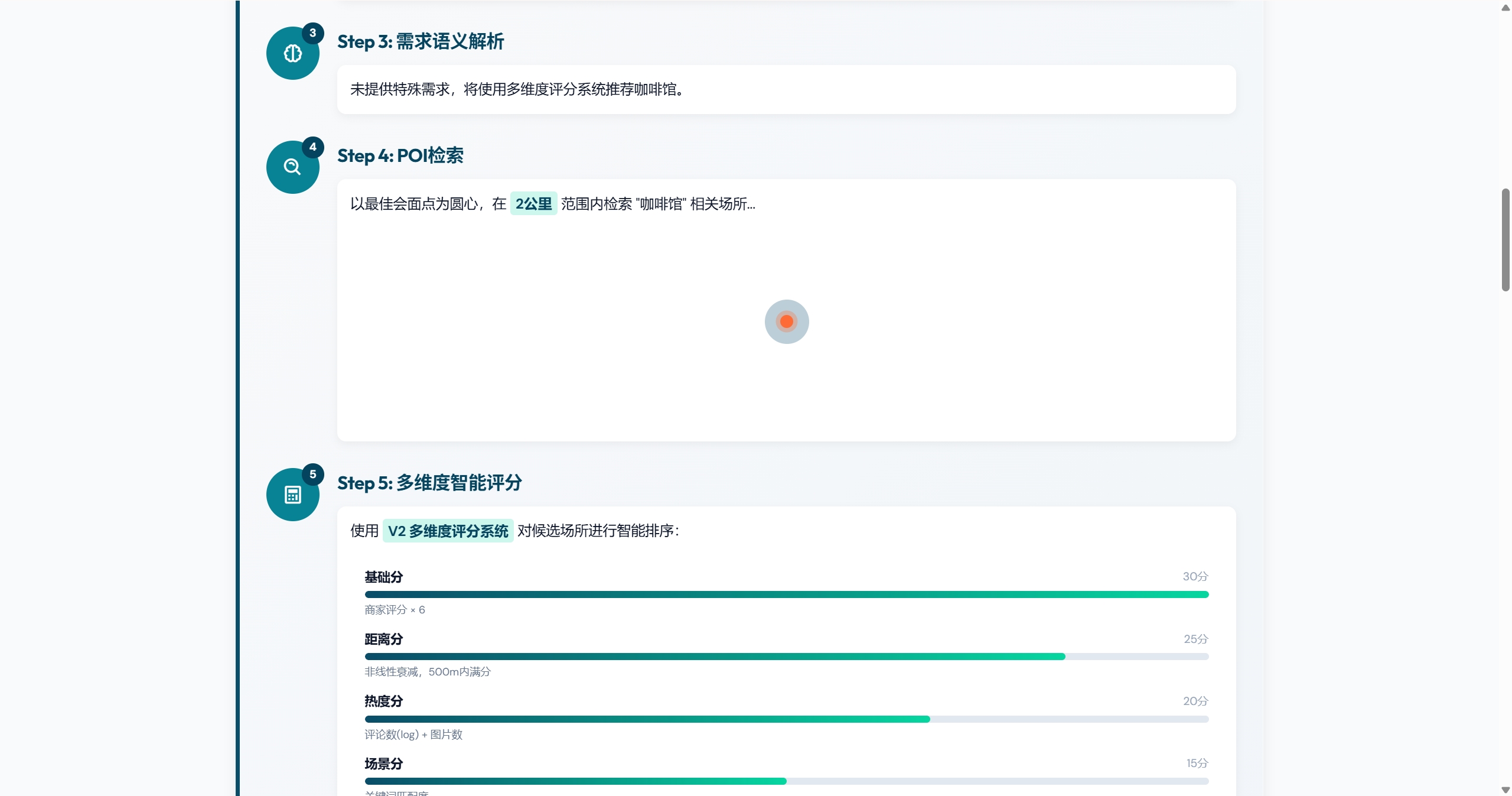Click the magnifier search icon for Step 4
Image resolution: width=1512 pixels, height=796 pixels.
pos(292,167)
